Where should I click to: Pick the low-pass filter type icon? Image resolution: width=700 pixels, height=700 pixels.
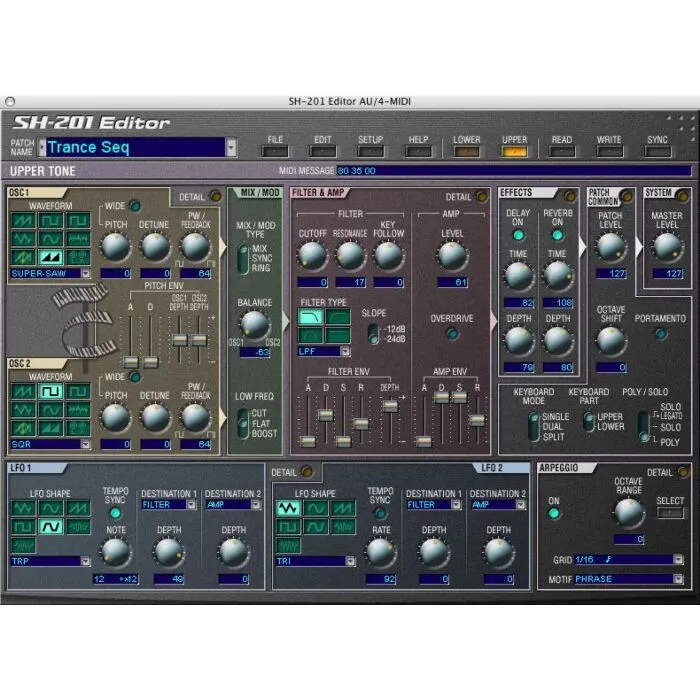(x=311, y=317)
